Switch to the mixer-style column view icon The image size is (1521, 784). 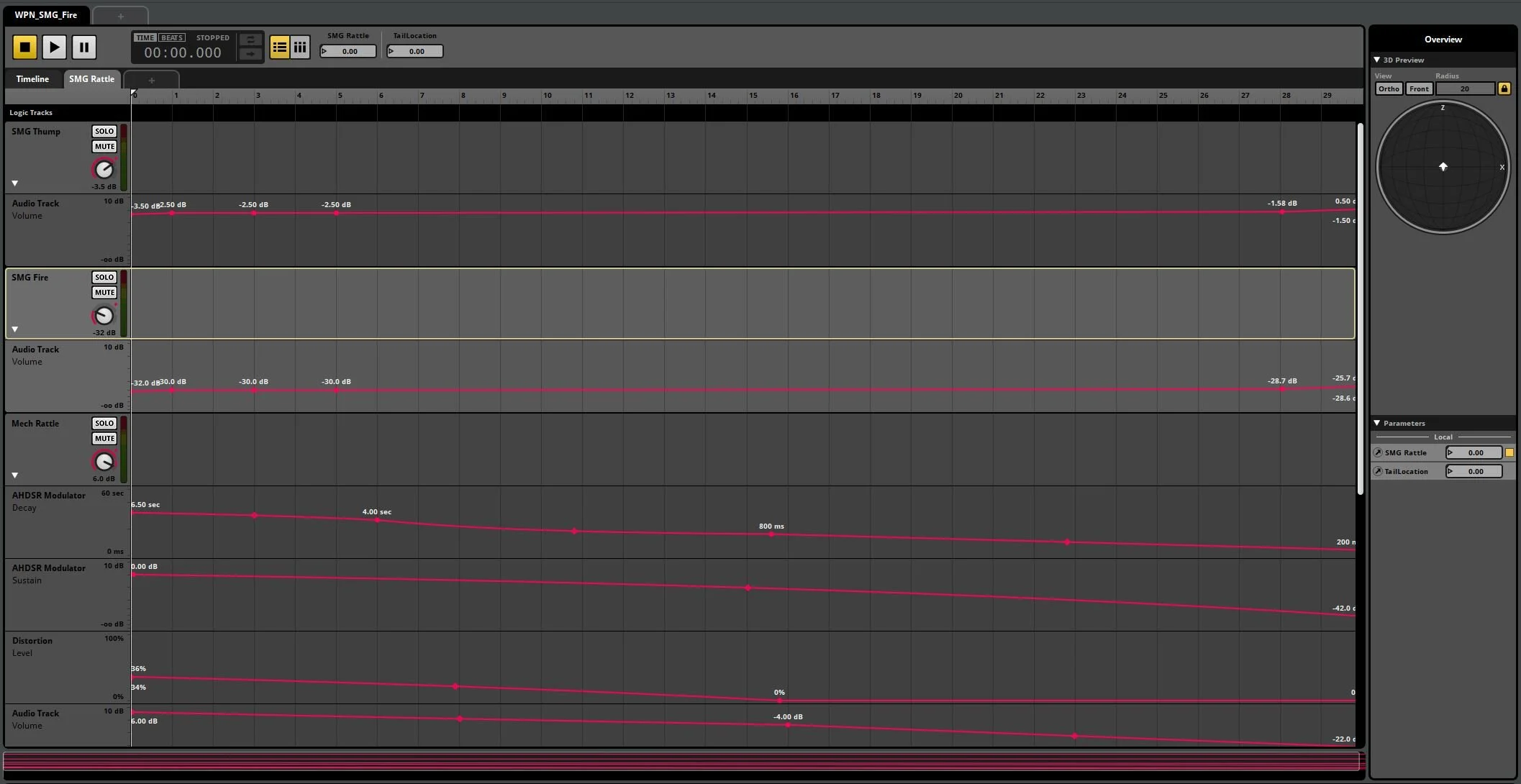tap(300, 47)
